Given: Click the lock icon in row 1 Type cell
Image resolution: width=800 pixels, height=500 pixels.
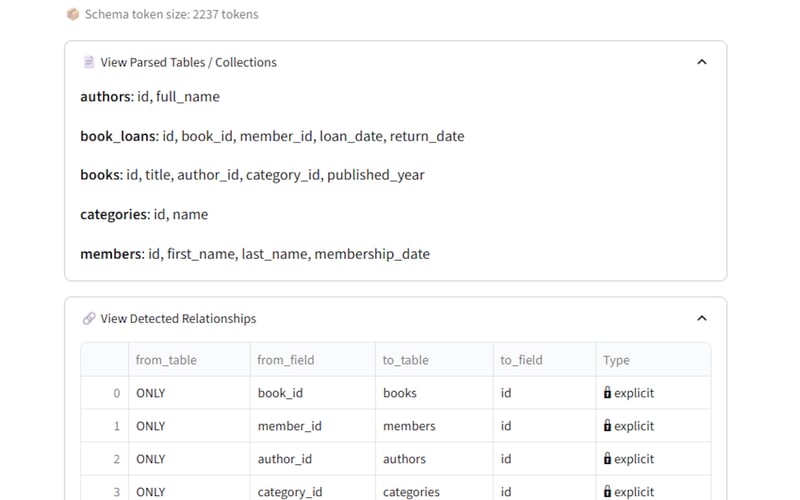Looking at the screenshot, I should pos(607,426).
